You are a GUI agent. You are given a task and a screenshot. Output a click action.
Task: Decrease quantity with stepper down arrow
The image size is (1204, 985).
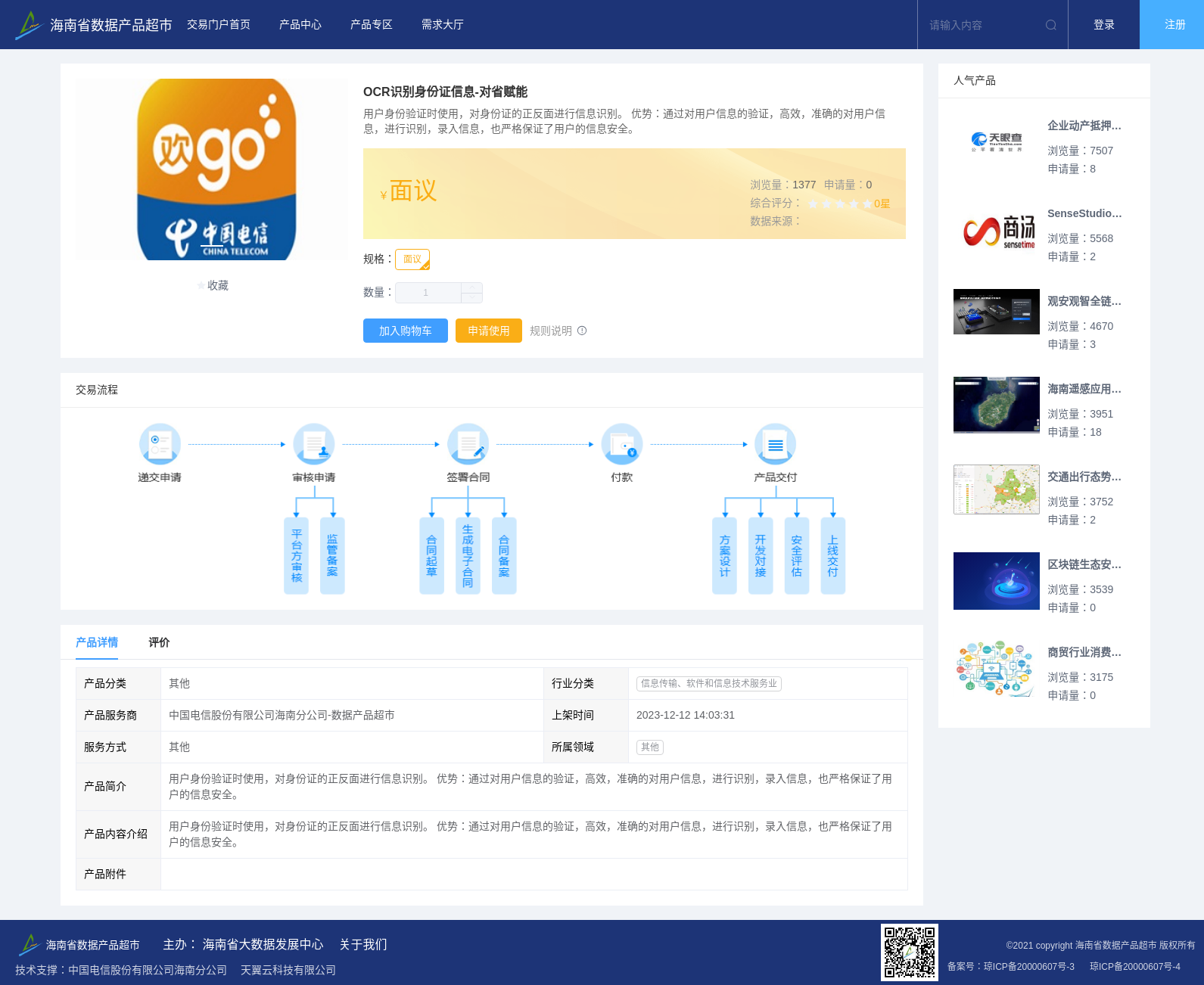tap(472, 298)
